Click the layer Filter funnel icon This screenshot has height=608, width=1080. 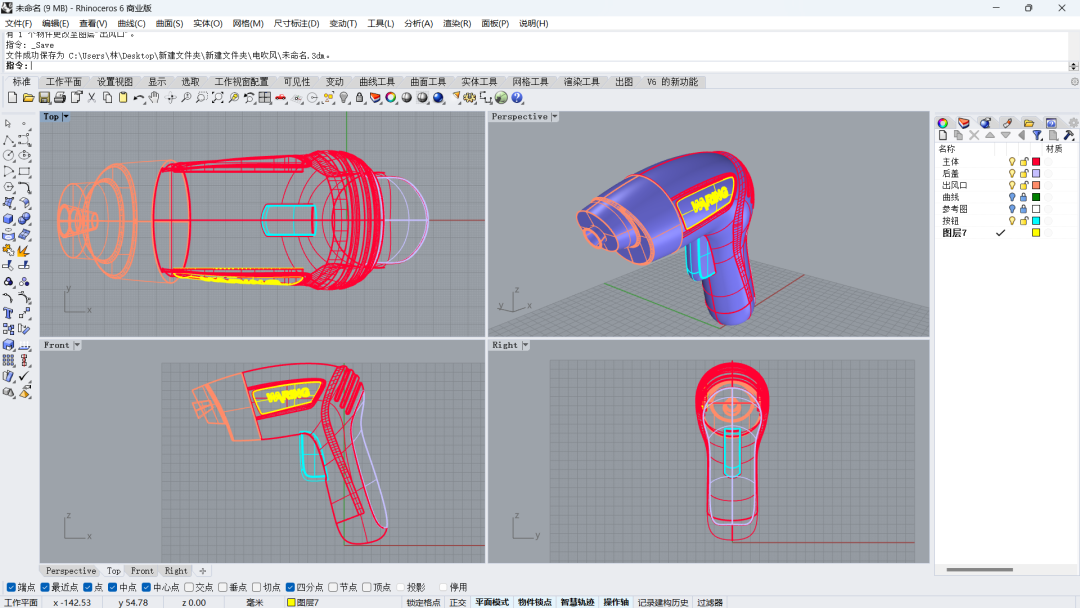coord(1037,136)
